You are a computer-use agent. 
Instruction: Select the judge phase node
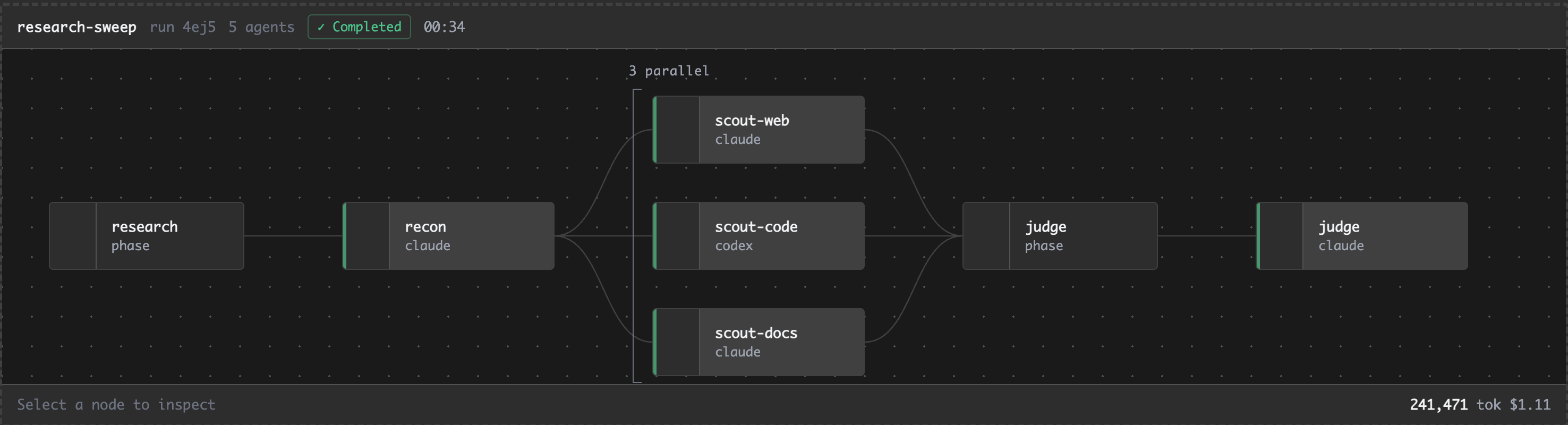point(1060,236)
